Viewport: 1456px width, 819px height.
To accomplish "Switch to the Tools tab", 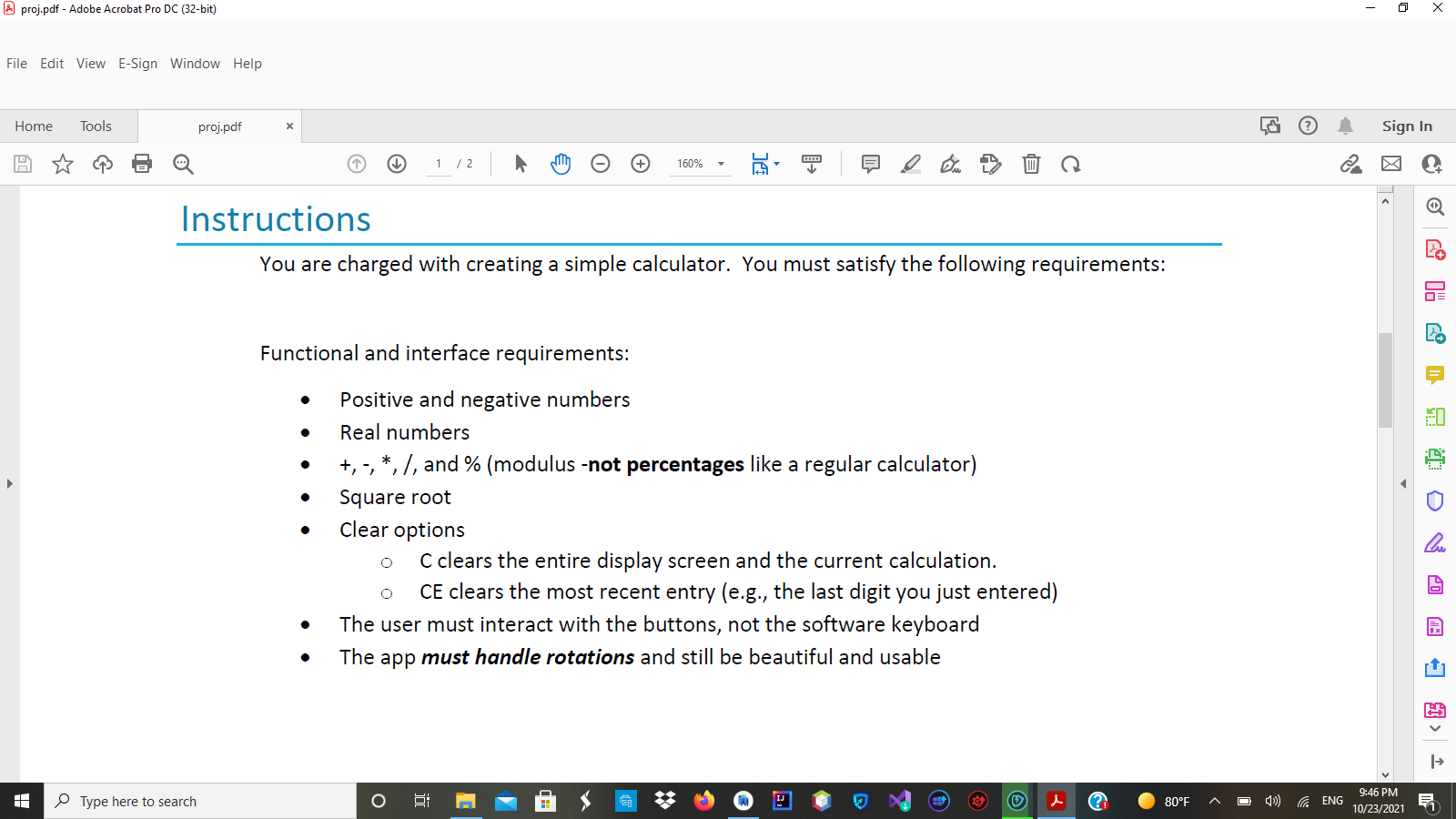I will pyautogui.click(x=96, y=126).
